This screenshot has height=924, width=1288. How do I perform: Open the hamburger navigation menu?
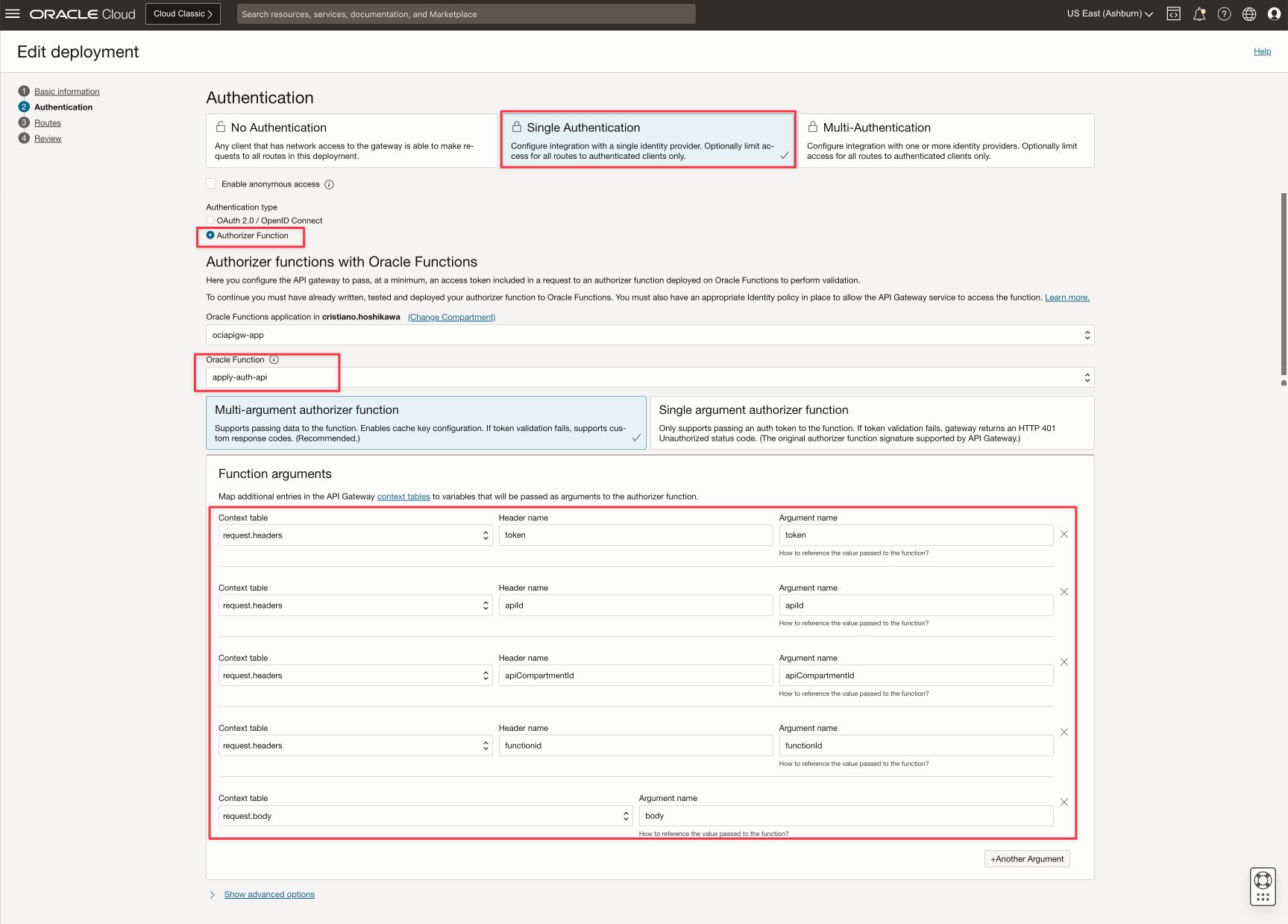(x=13, y=14)
